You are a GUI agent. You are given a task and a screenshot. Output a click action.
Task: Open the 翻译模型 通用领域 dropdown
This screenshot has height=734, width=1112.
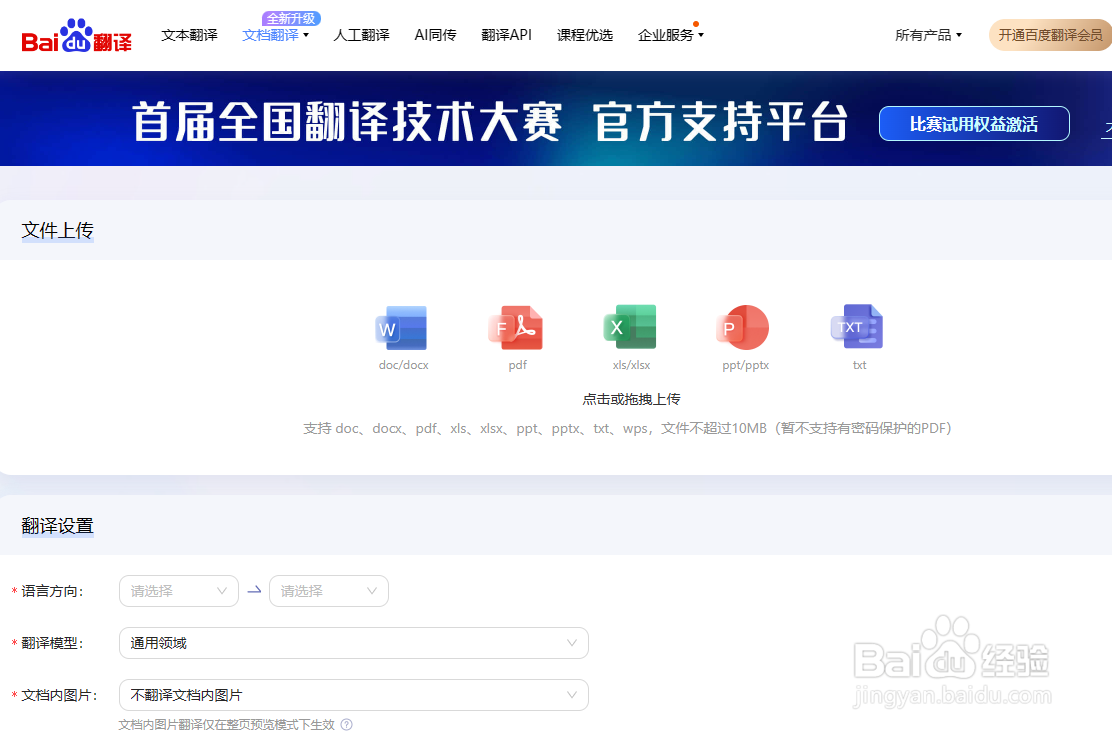click(353, 643)
